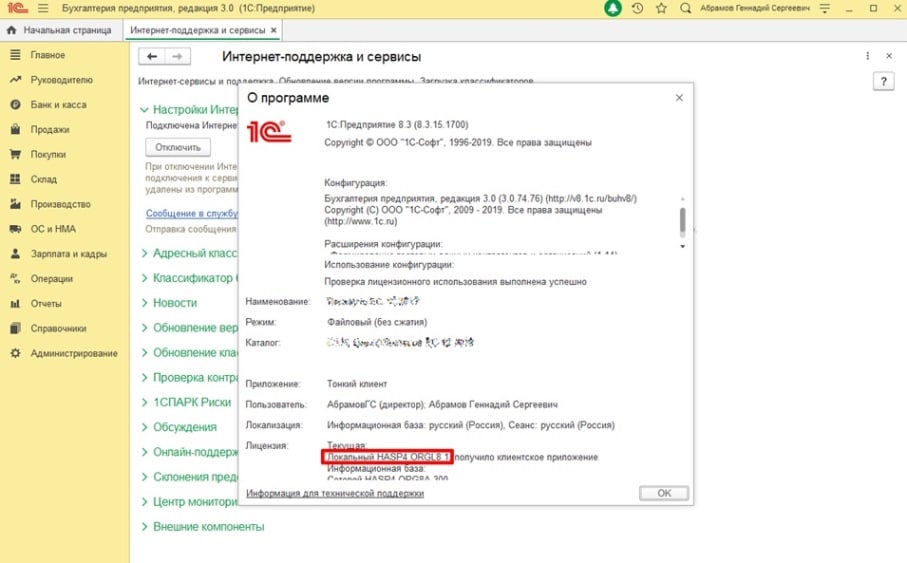
Task: Click the home icon of Начальная страница
Action: (x=12, y=30)
